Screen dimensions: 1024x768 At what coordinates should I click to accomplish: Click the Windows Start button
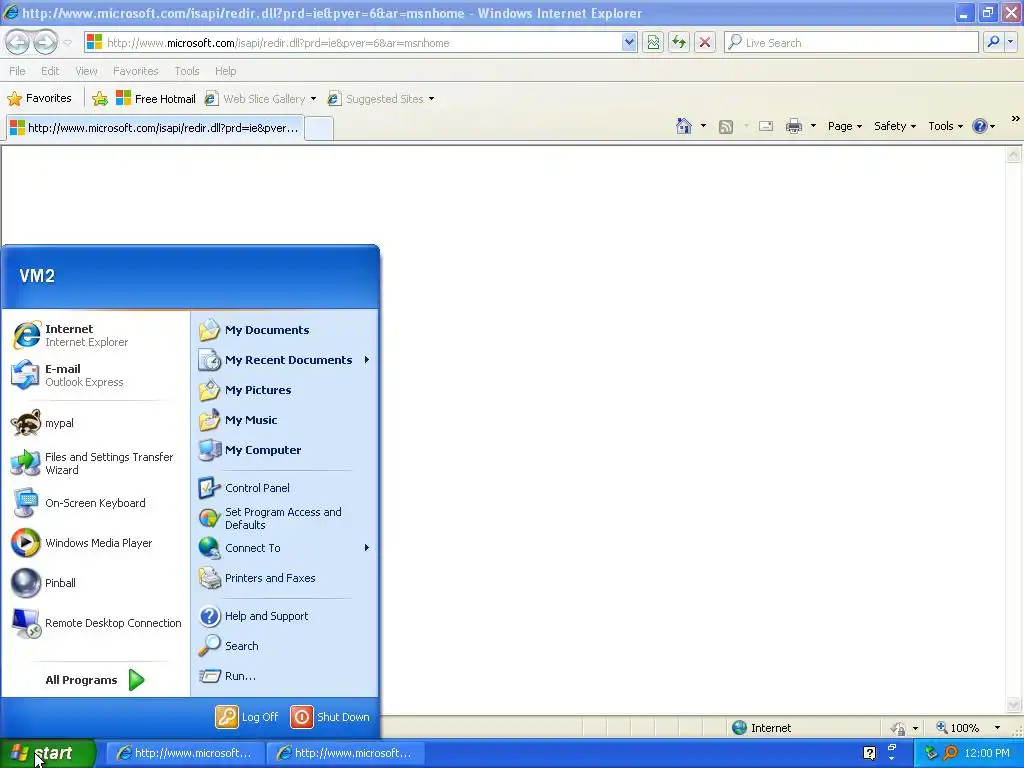tap(48, 753)
